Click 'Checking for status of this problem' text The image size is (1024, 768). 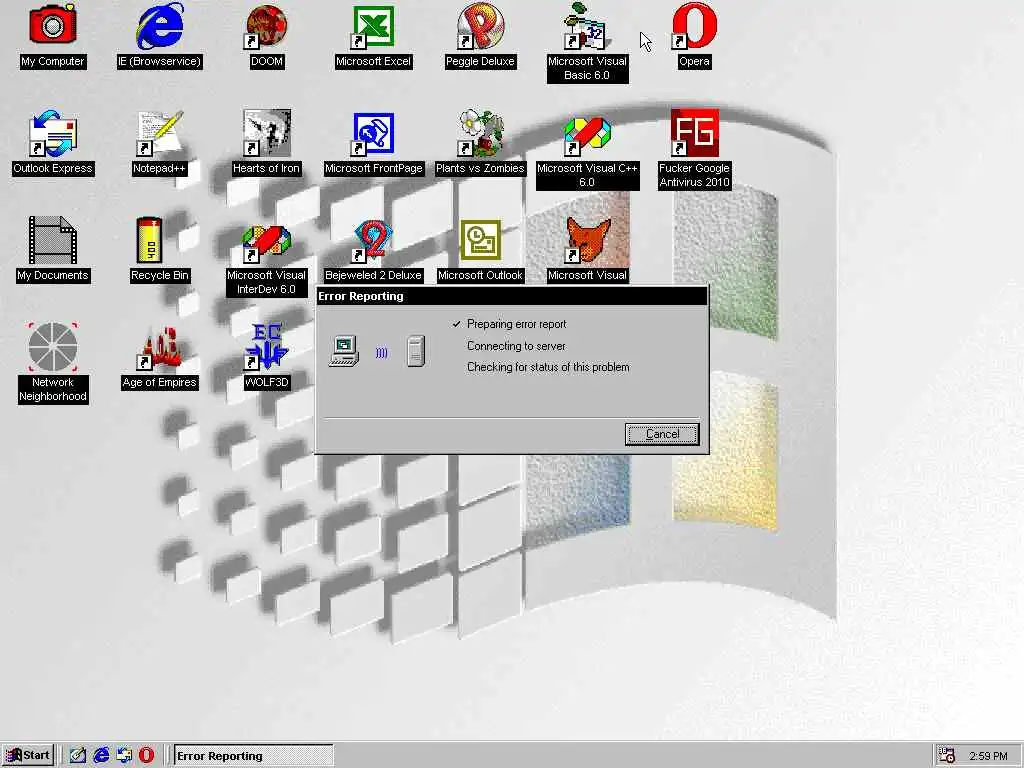(548, 367)
